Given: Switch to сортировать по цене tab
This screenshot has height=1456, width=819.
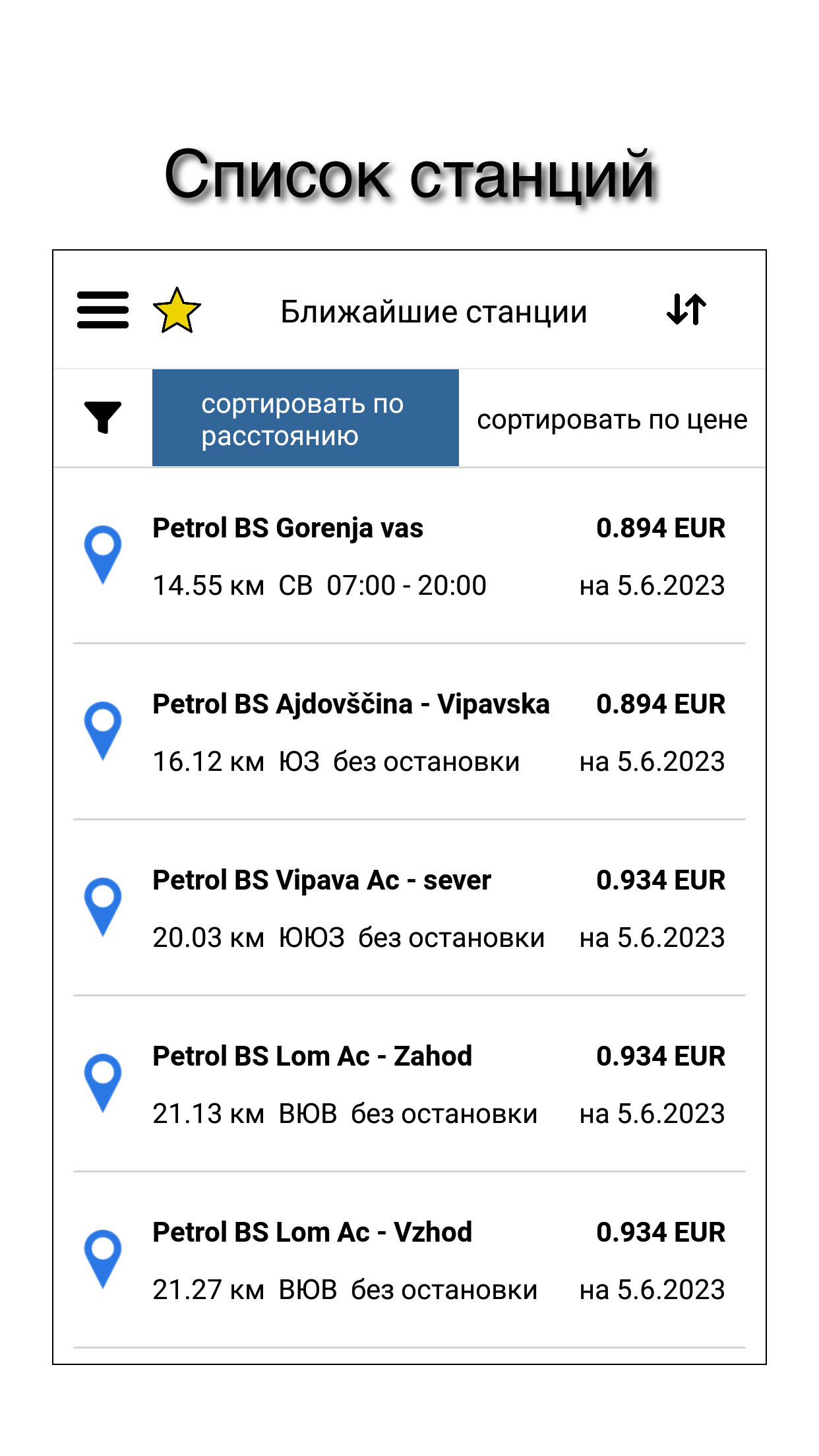Looking at the screenshot, I should pyautogui.click(x=612, y=419).
